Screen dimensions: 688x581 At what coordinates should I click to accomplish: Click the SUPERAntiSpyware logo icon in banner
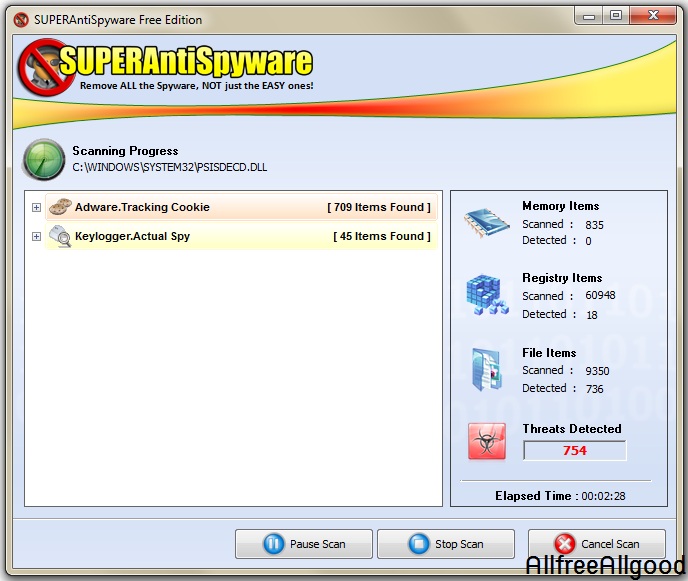click(46, 67)
